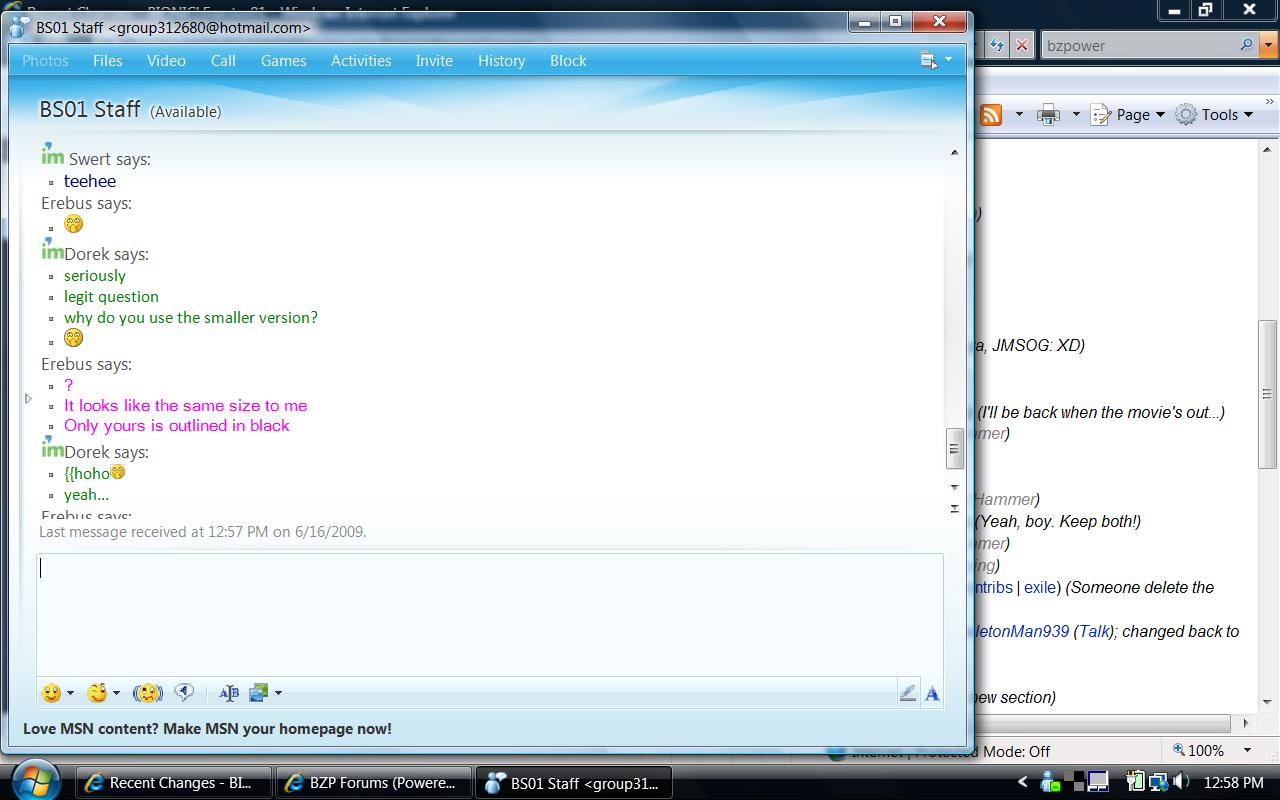Screen dimensions: 1280x800
Task: Switch to BZP Forums taskbar button
Action: (x=373, y=783)
